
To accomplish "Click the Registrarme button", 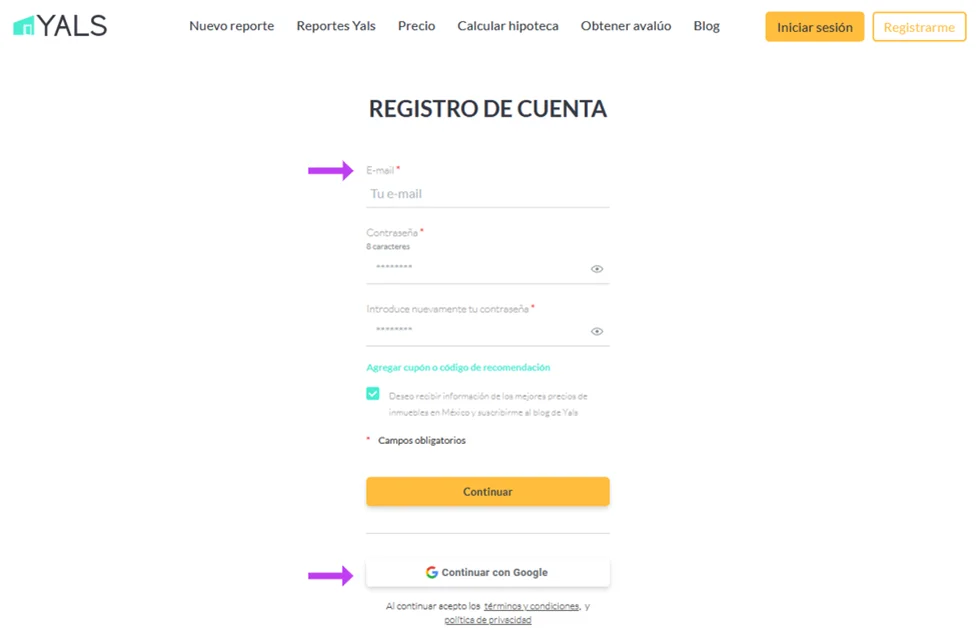I will (919, 27).
